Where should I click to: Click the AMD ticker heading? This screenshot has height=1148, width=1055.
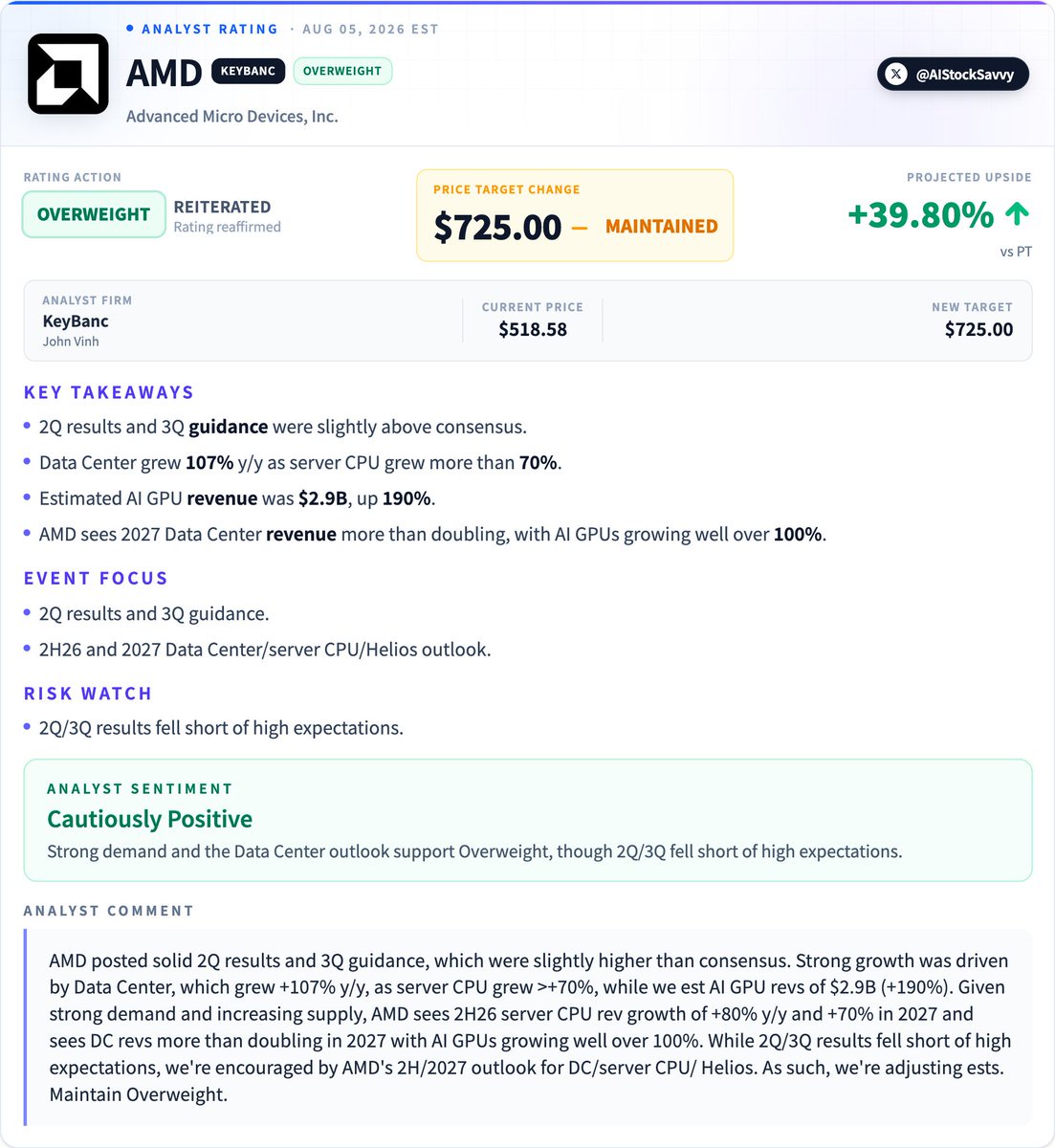(164, 73)
